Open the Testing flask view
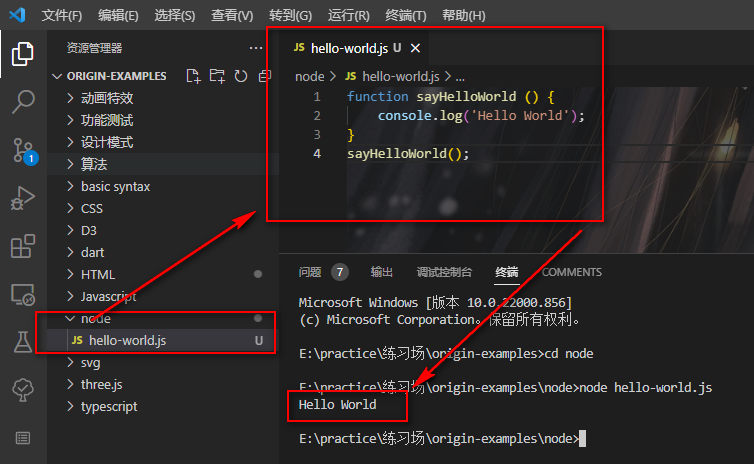 [x=23, y=342]
